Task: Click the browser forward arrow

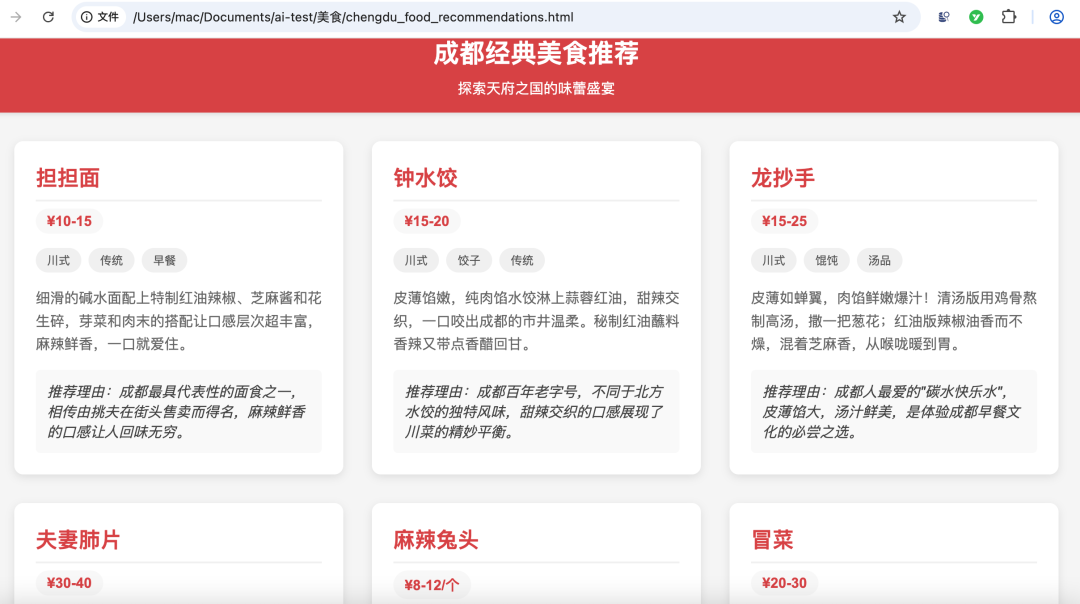Action: pos(16,17)
